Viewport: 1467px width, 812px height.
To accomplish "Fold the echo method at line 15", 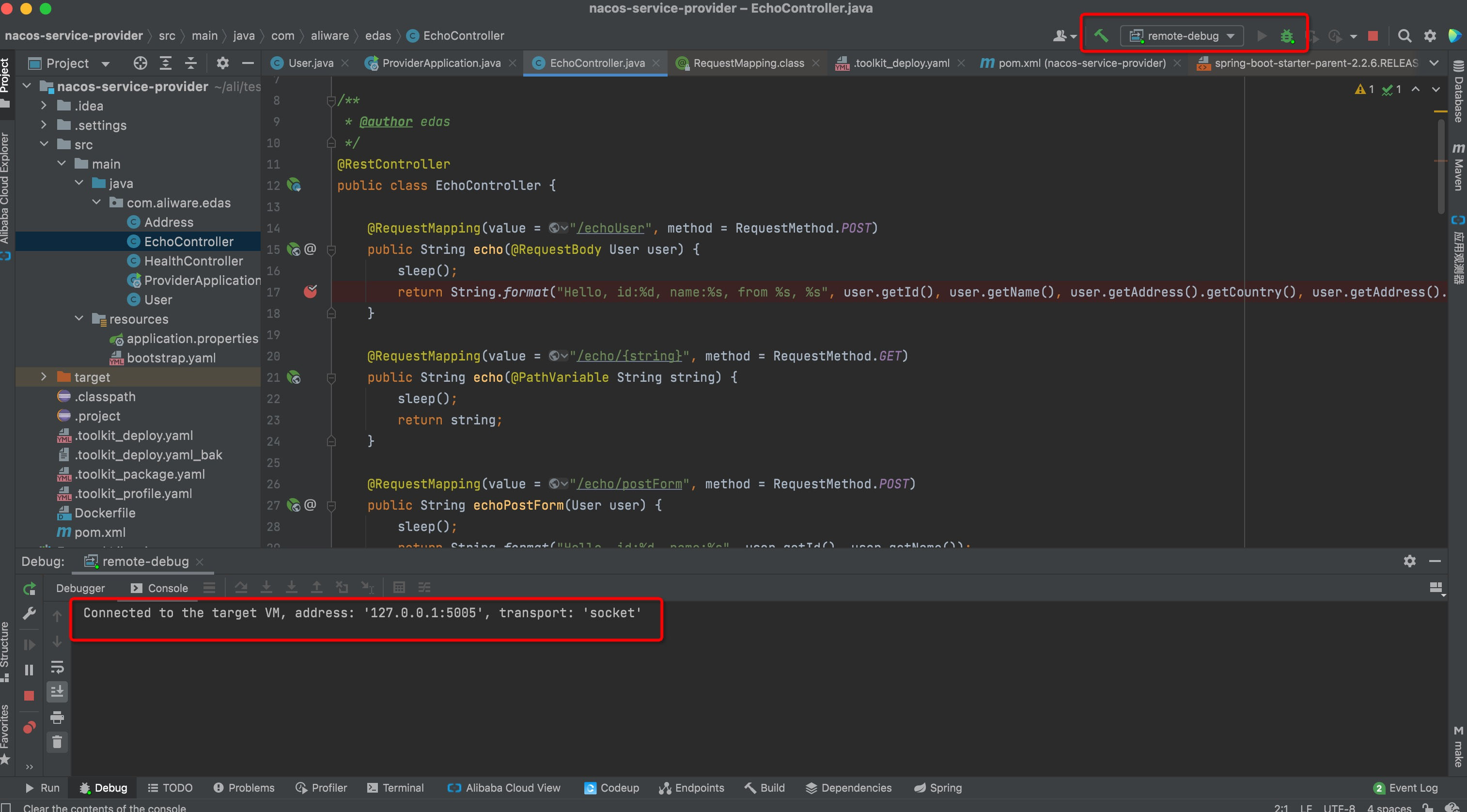I will (x=331, y=250).
